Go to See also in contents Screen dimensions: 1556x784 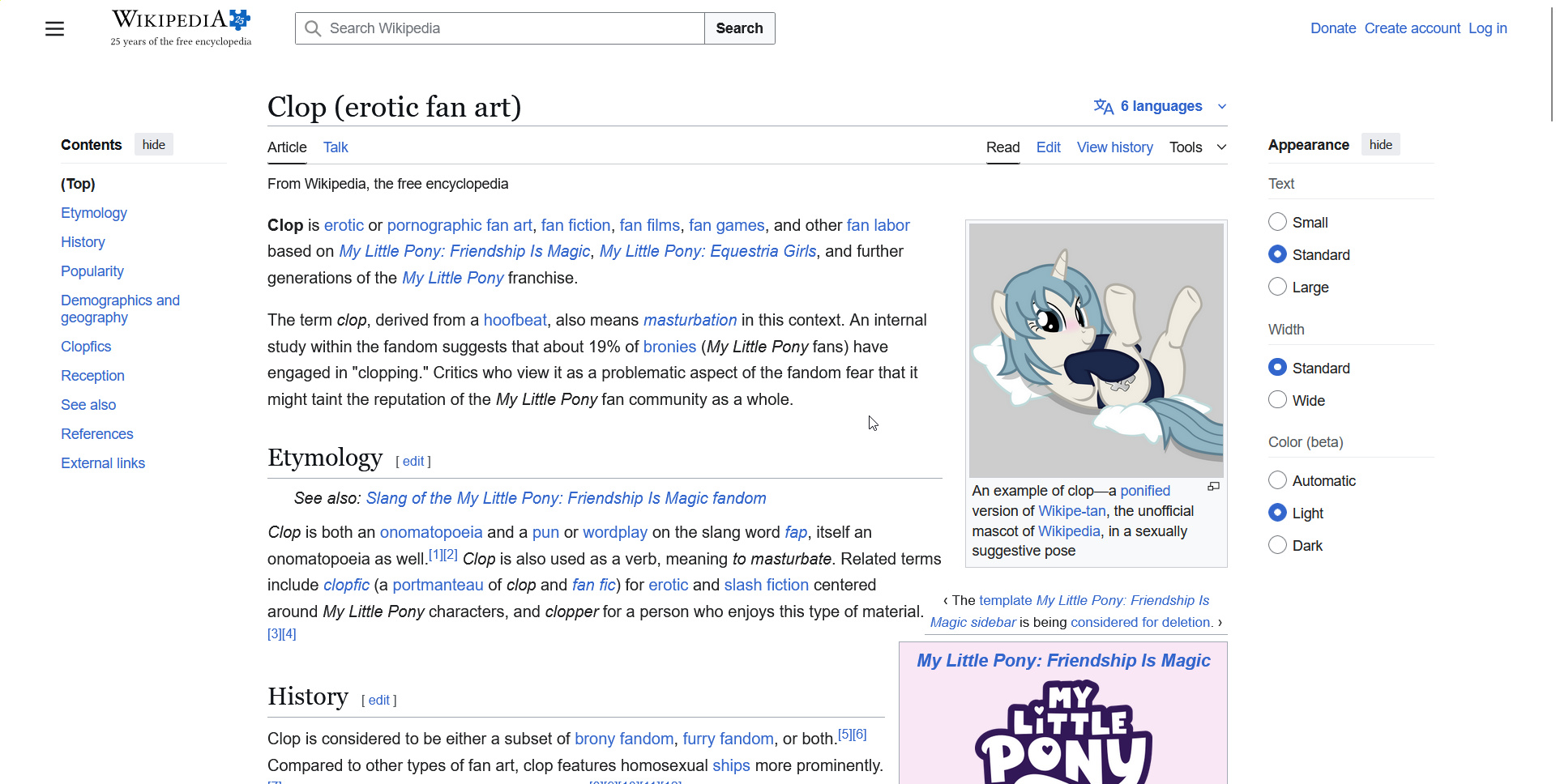pos(88,405)
